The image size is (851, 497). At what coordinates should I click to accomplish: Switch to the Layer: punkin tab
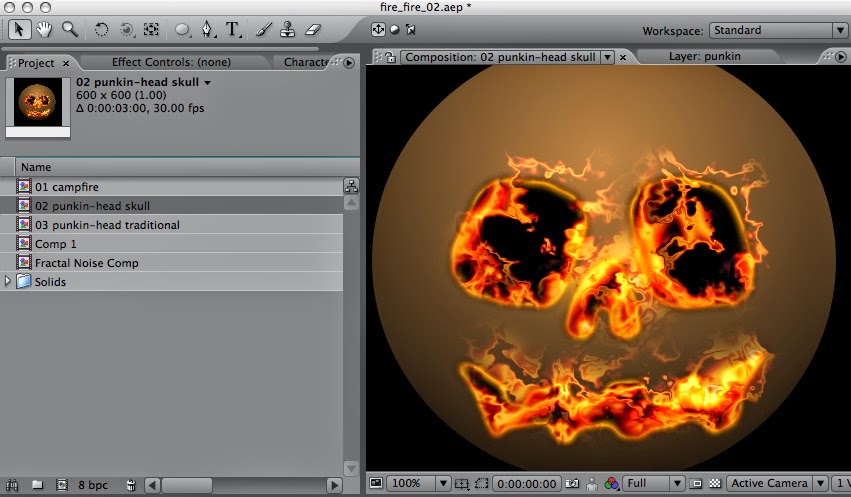(x=704, y=57)
